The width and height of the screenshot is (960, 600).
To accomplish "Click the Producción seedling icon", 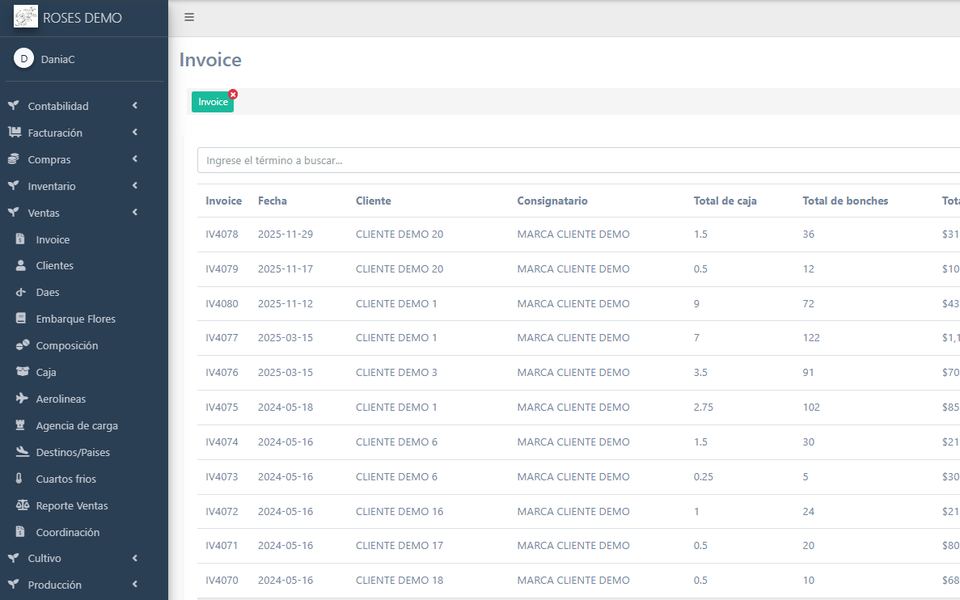I will click(13, 584).
